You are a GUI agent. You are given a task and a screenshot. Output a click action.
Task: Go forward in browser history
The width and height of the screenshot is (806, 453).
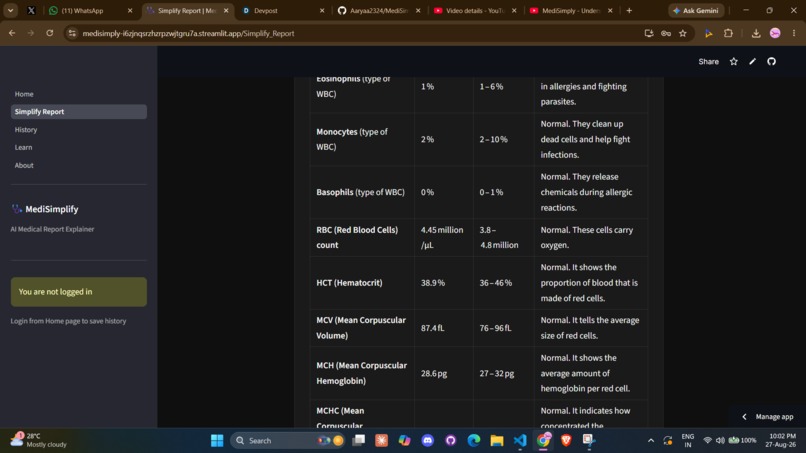(x=31, y=33)
